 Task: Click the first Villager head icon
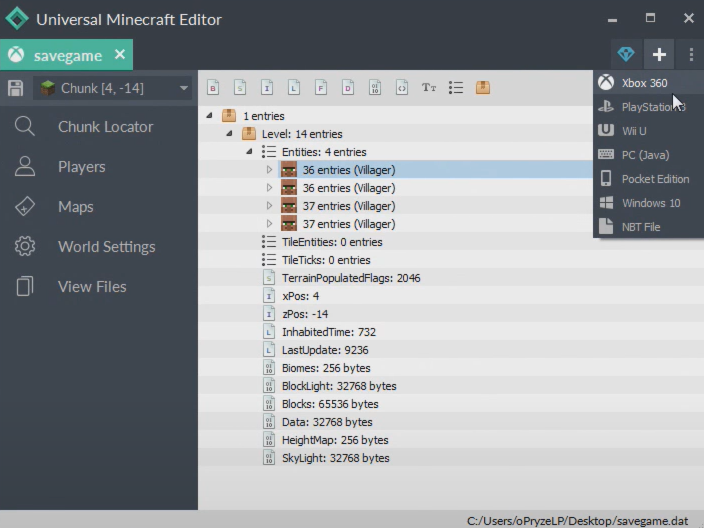[289, 170]
